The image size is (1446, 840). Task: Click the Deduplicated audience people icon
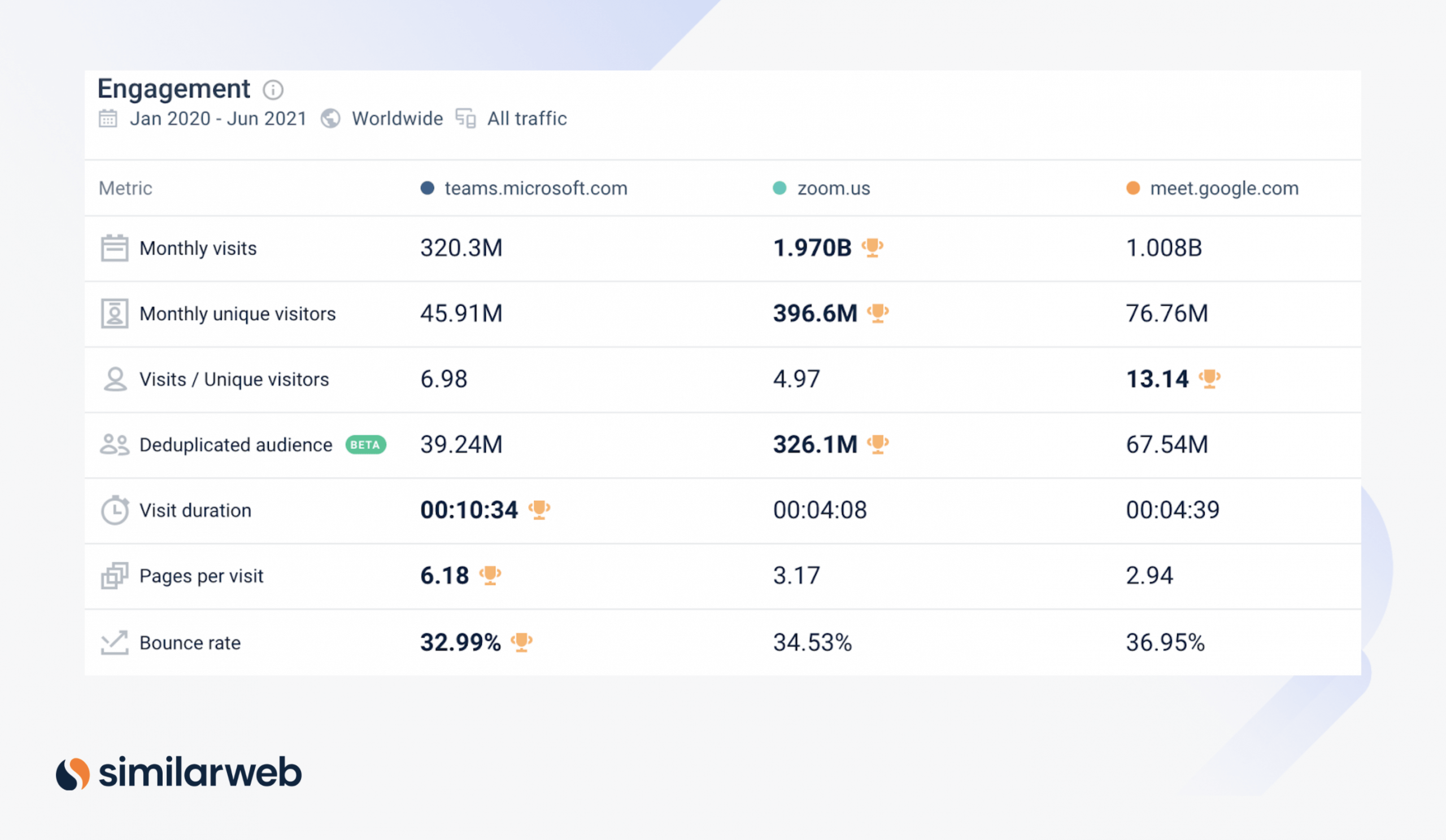(x=115, y=444)
